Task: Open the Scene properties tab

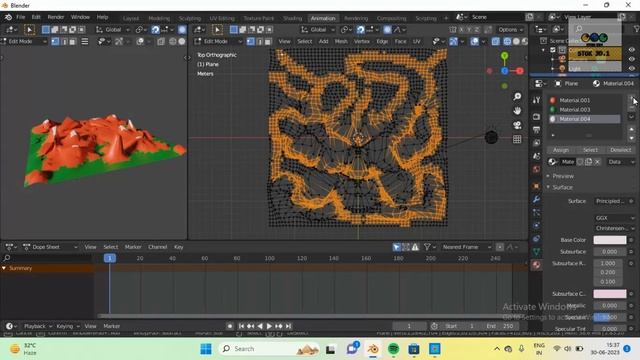Action: tap(536, 156)
